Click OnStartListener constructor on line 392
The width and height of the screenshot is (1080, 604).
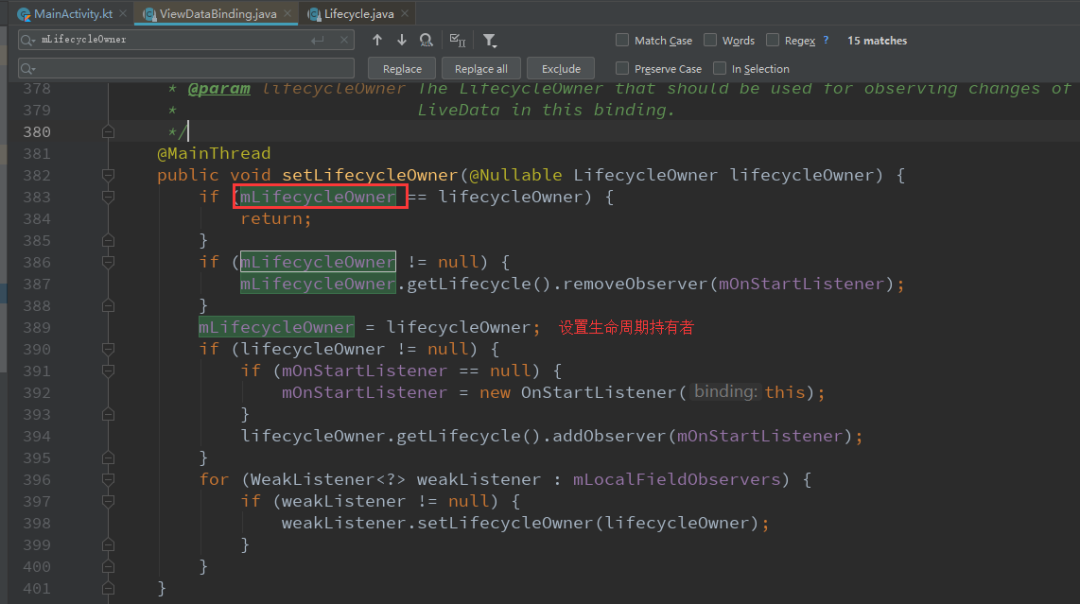(599, 393)
